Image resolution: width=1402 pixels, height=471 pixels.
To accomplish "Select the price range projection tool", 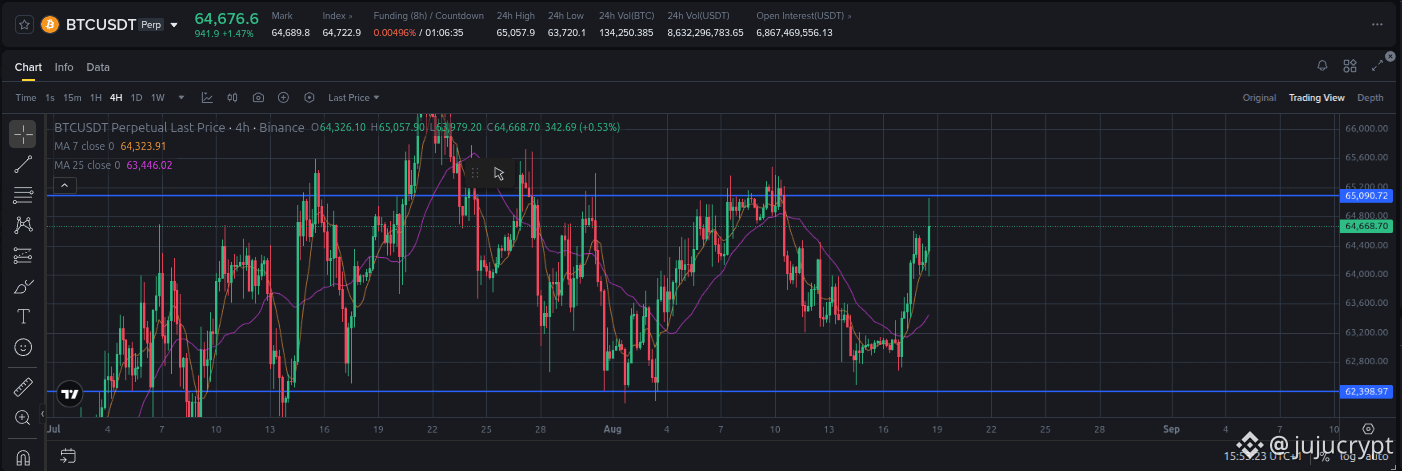I will click(23, 256).
